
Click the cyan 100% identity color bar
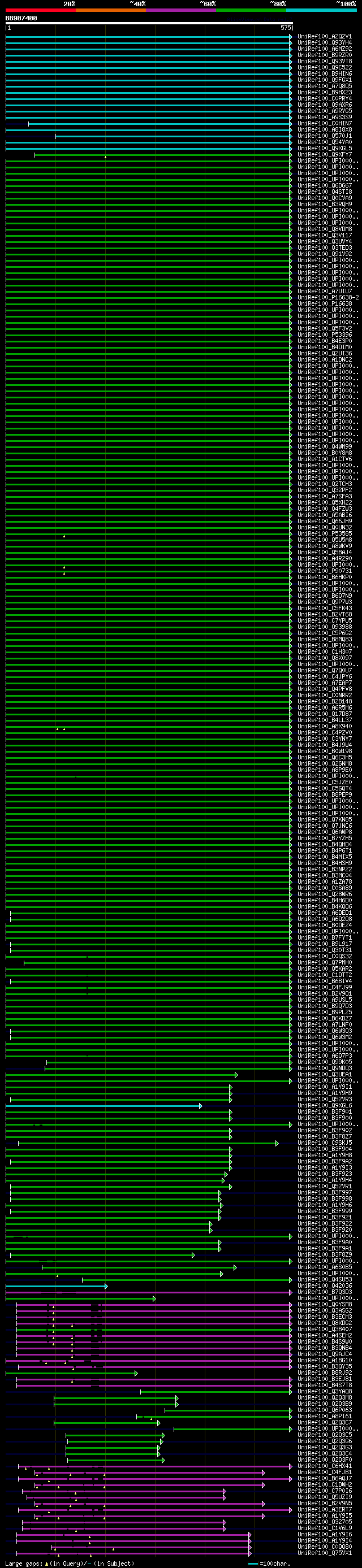(x=321, y=10)
